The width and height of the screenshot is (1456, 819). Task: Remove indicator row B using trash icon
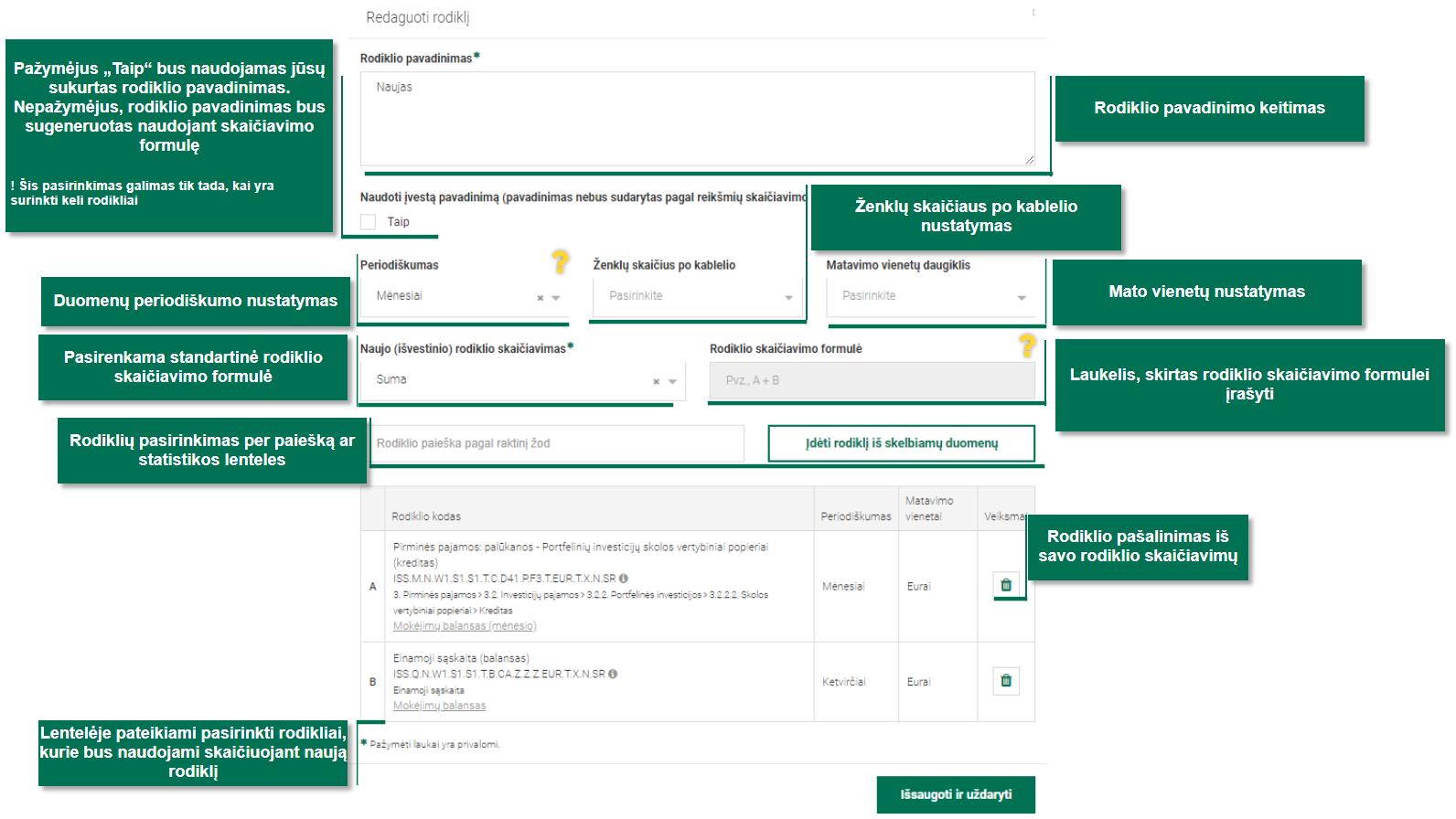click(1006, 680)
